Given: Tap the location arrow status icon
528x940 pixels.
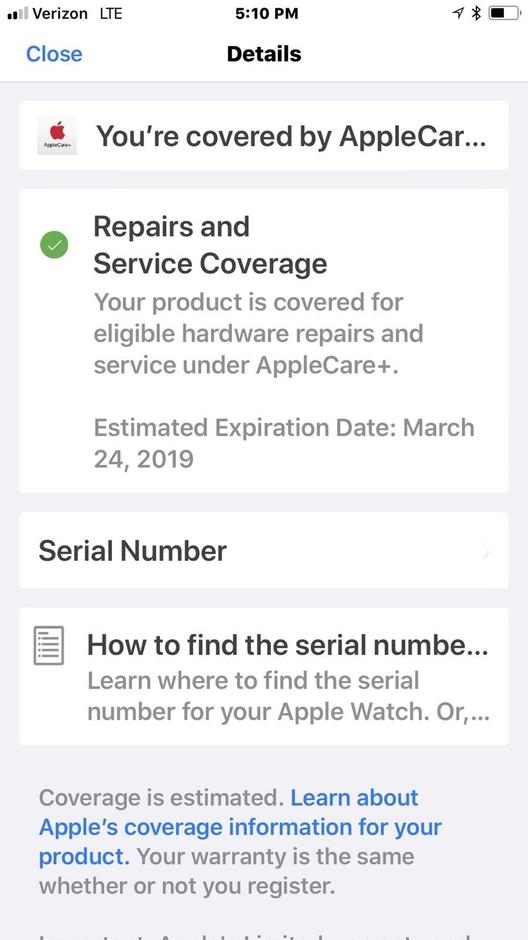Looking at the screenshot, I should (458, 13).
